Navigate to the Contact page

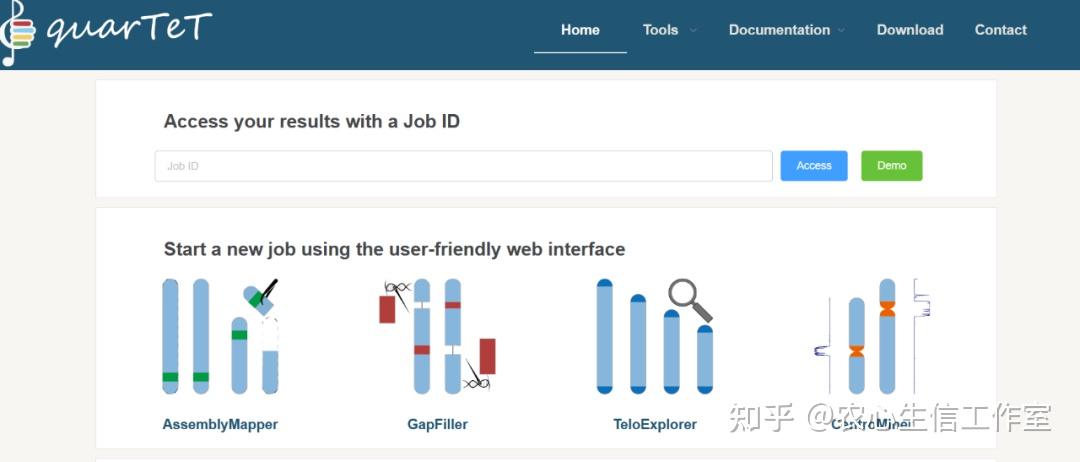(1000, 30)
